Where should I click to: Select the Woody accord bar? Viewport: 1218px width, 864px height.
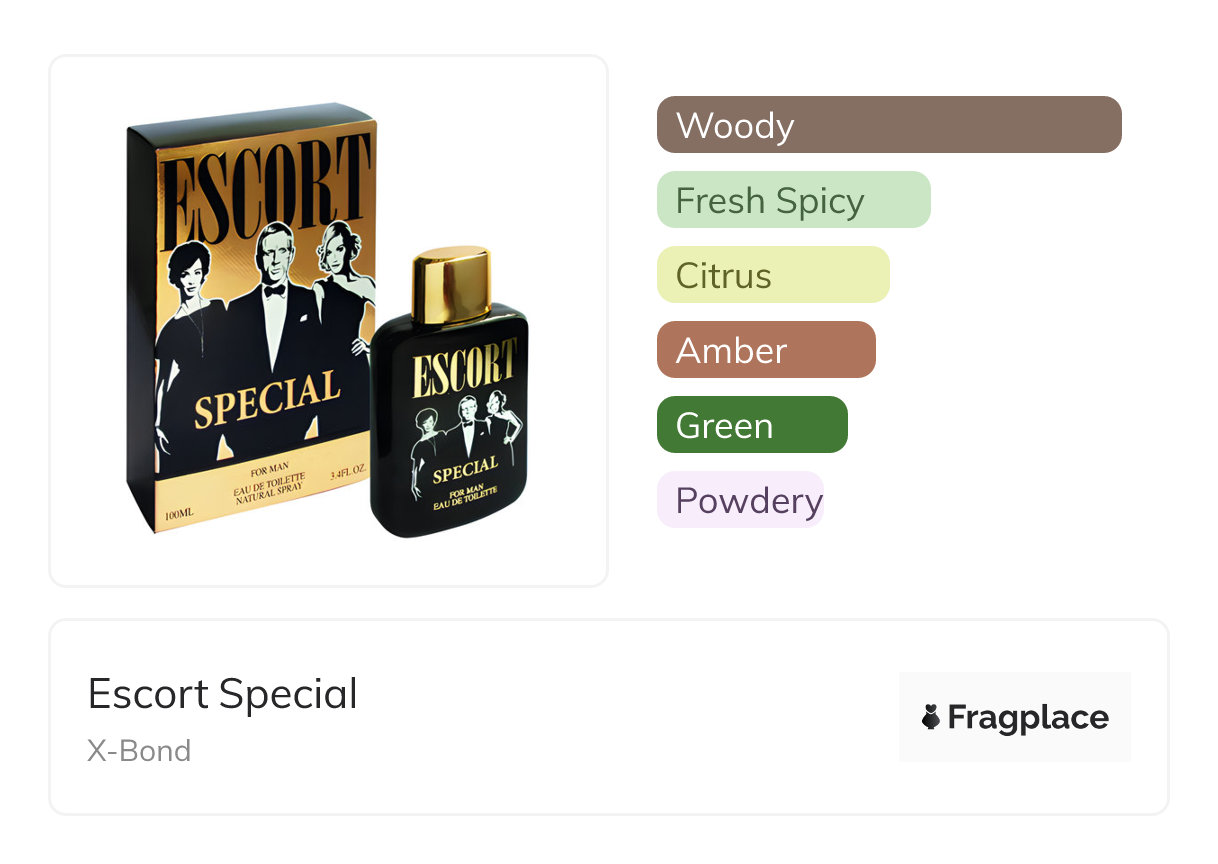click(x=888, y=125)
